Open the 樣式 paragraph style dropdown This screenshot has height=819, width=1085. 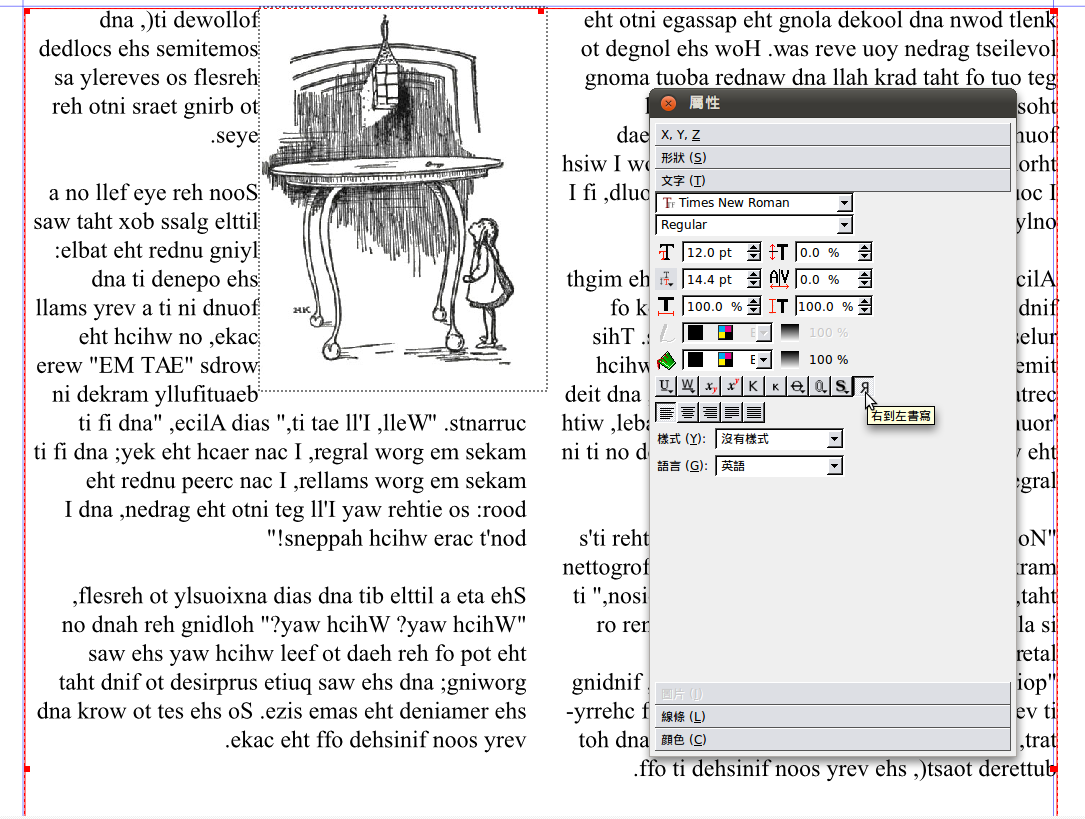[x=779, y=439]
